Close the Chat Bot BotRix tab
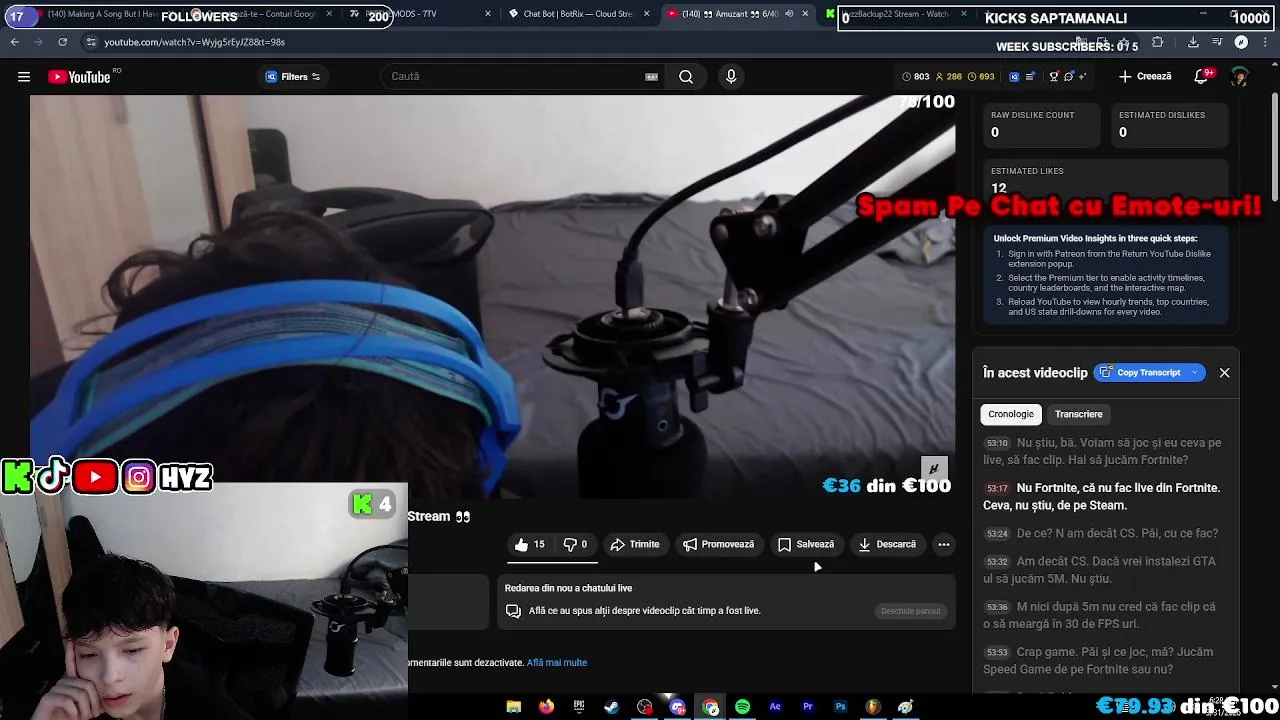Screen dimensions: 1280x720 click(x=647, y=14)
